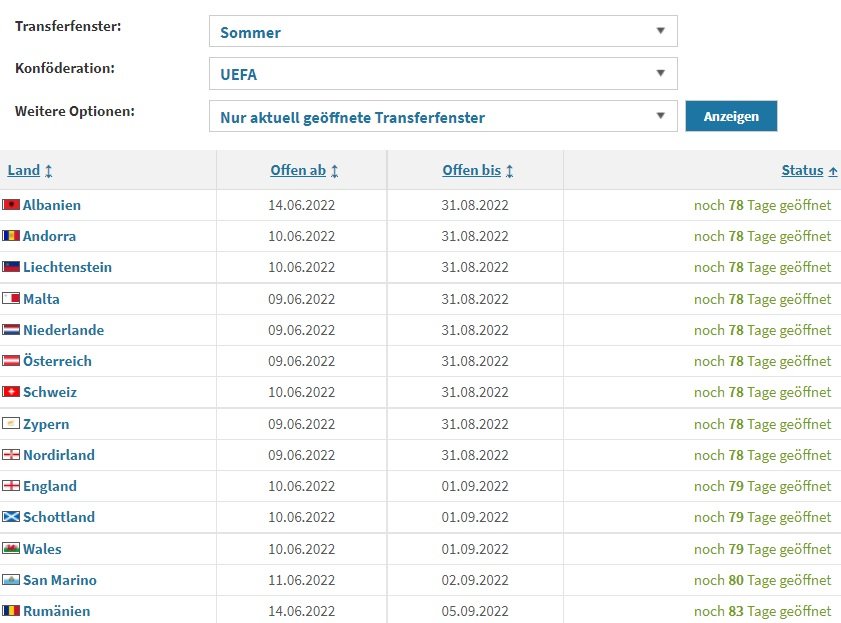The height and width of the screenshot is (623, 841).
Task: Open the Transferfenster dropdown showing Sommer
Action: point(443,31)
